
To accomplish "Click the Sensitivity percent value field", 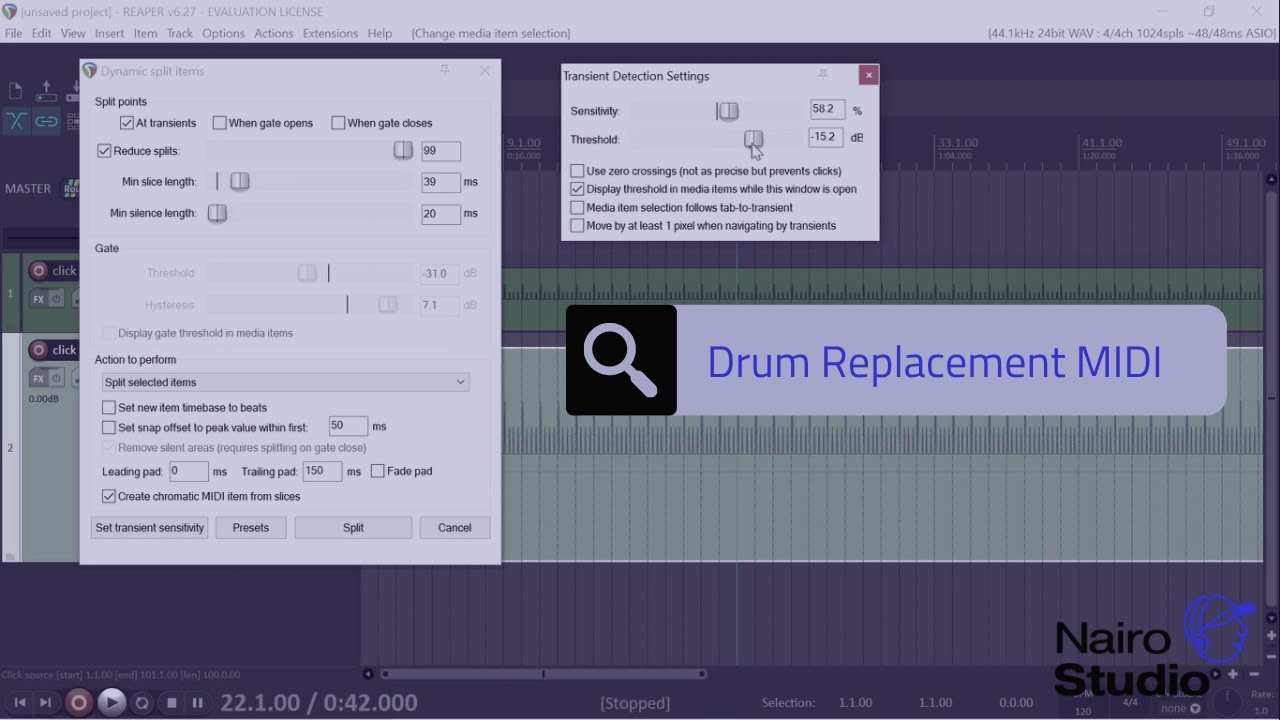I will click(828, 110).
